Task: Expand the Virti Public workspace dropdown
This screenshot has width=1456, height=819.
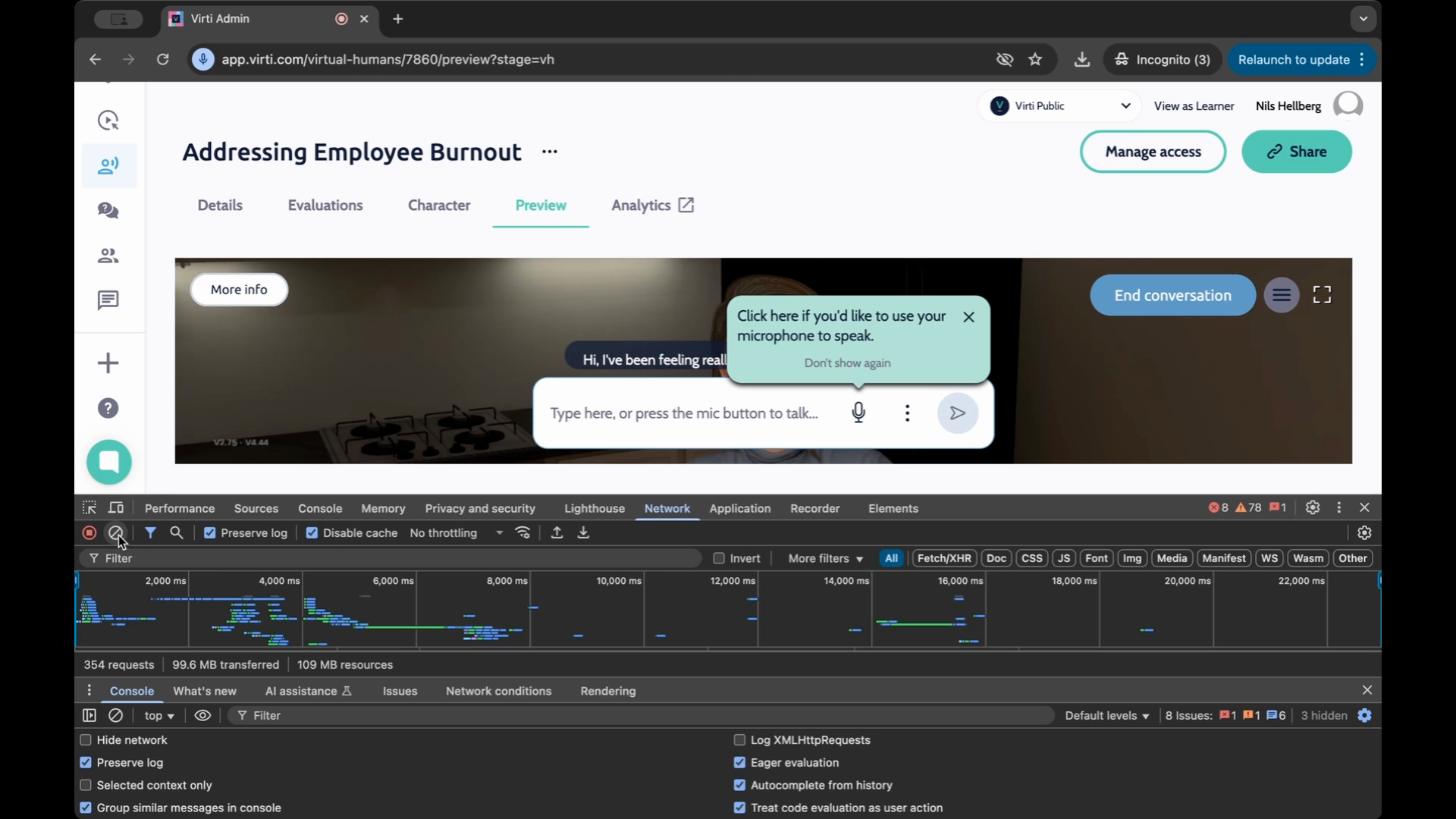Action: click(x=1125, y=106)
